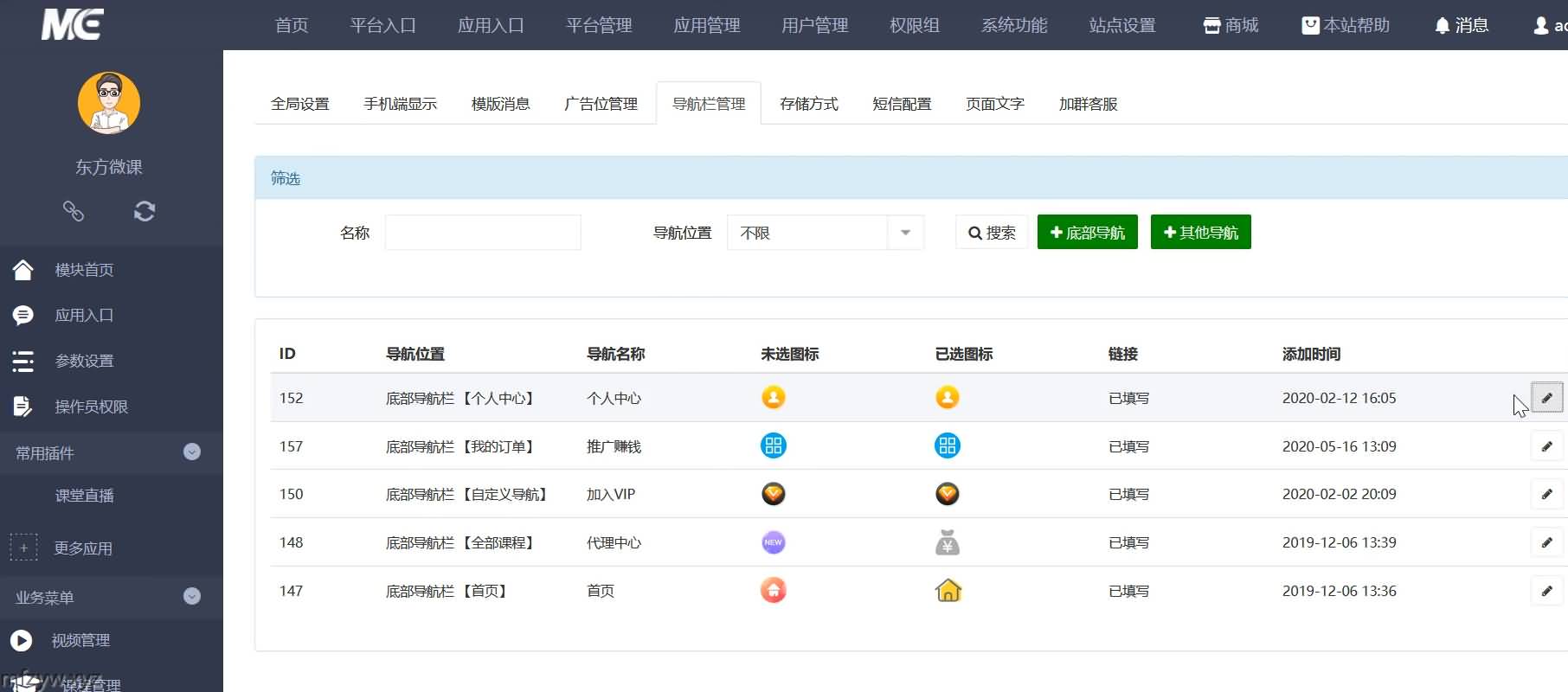
Task: Open 站点设置 in top menu
Action: [x=1122, y=26]
